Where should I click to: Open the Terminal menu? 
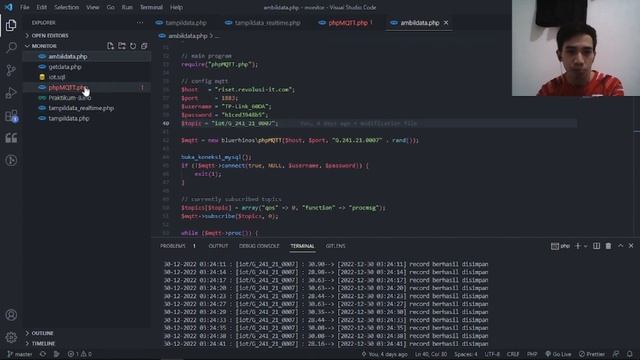coord(151,7)
